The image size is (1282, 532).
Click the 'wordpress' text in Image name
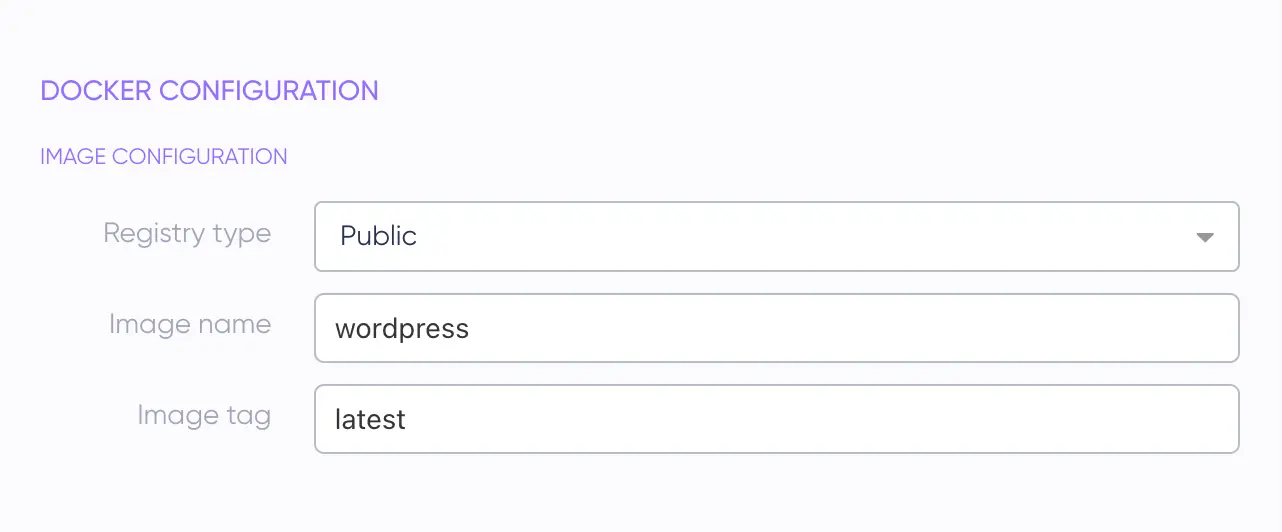(x=402, y=329)
